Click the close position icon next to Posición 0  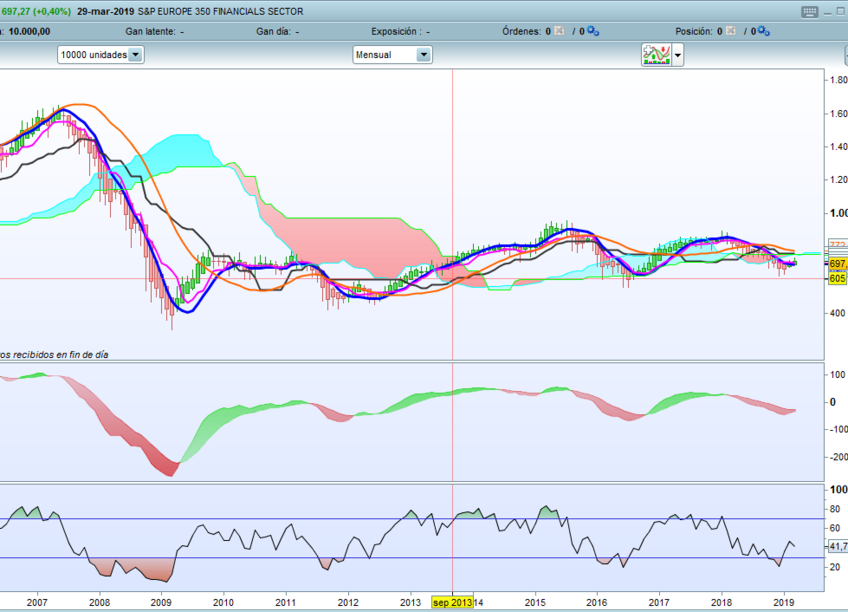731,31
